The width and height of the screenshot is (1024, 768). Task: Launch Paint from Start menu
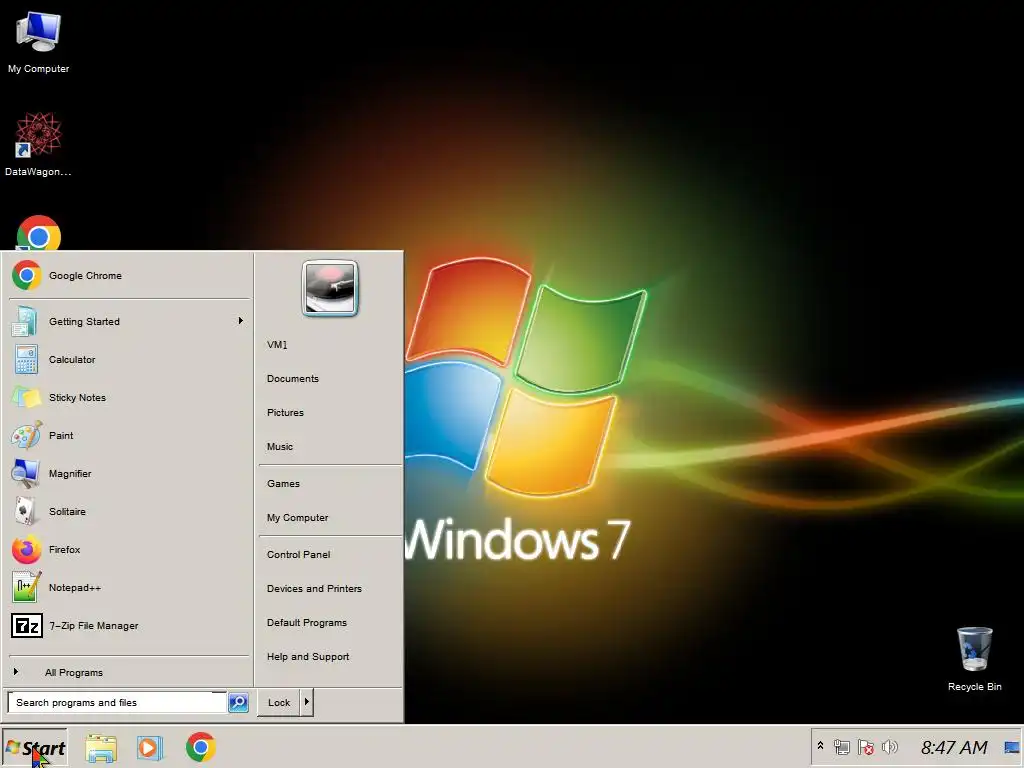click(129, 436)
